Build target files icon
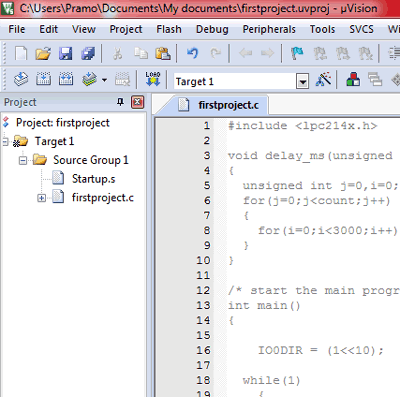The height and width of the screenshot is (397, 400). point(43,80)
